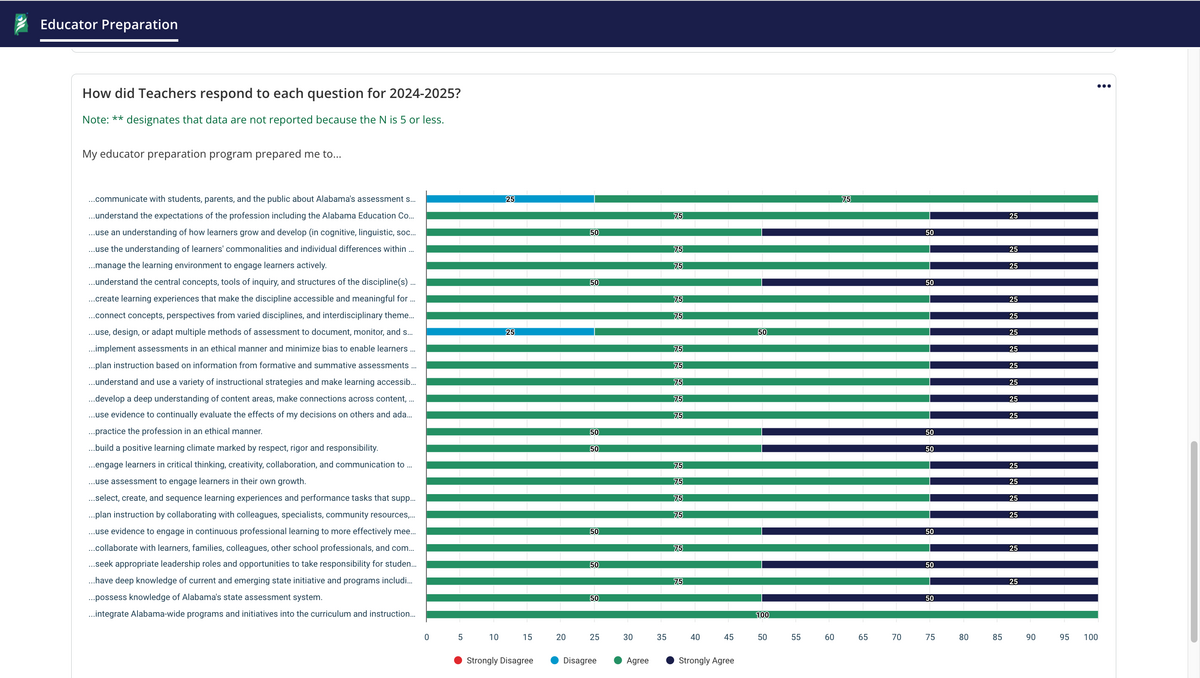Click the Agree bar in 'communicate with students' row
The height and width of the screenshot is (678, 1200).
coord(846,199)
